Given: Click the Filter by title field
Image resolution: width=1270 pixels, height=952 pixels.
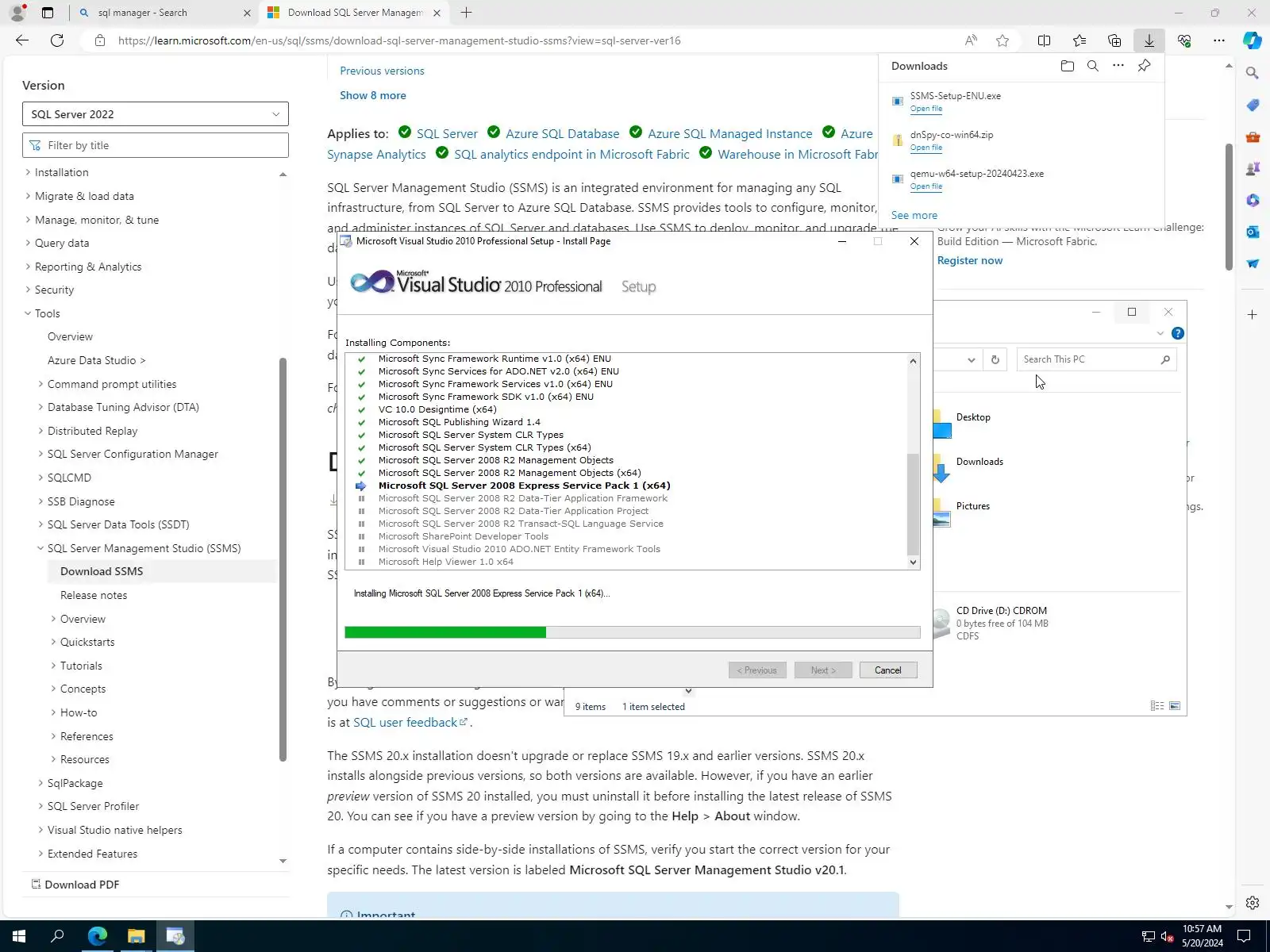Looking at the screenshot, I should [x=156, y=145].
